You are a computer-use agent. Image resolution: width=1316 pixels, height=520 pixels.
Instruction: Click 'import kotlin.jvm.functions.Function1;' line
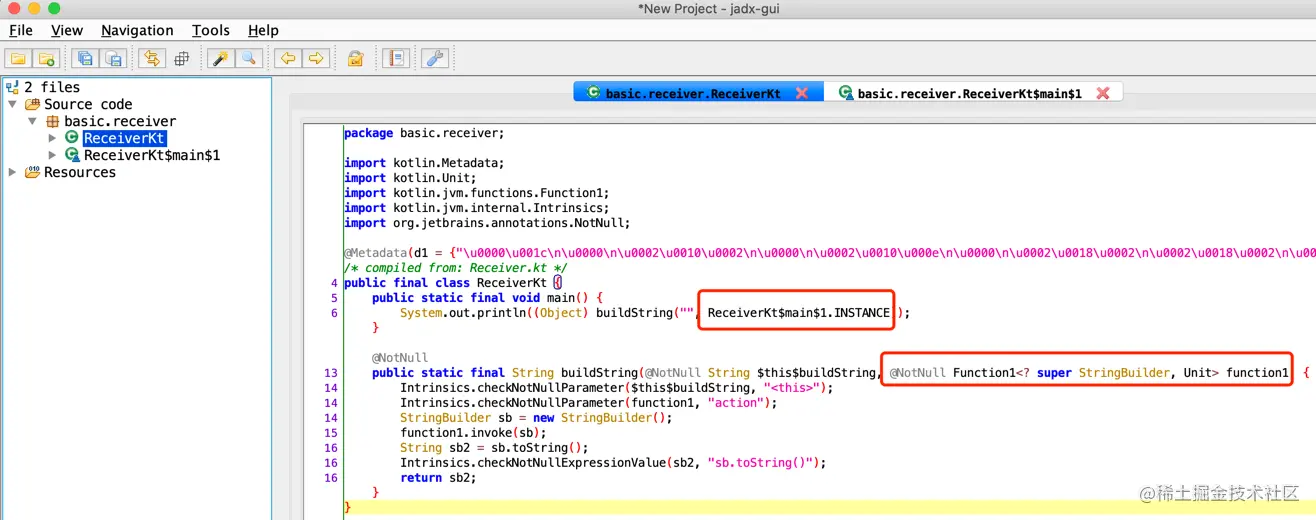(477, 193)
